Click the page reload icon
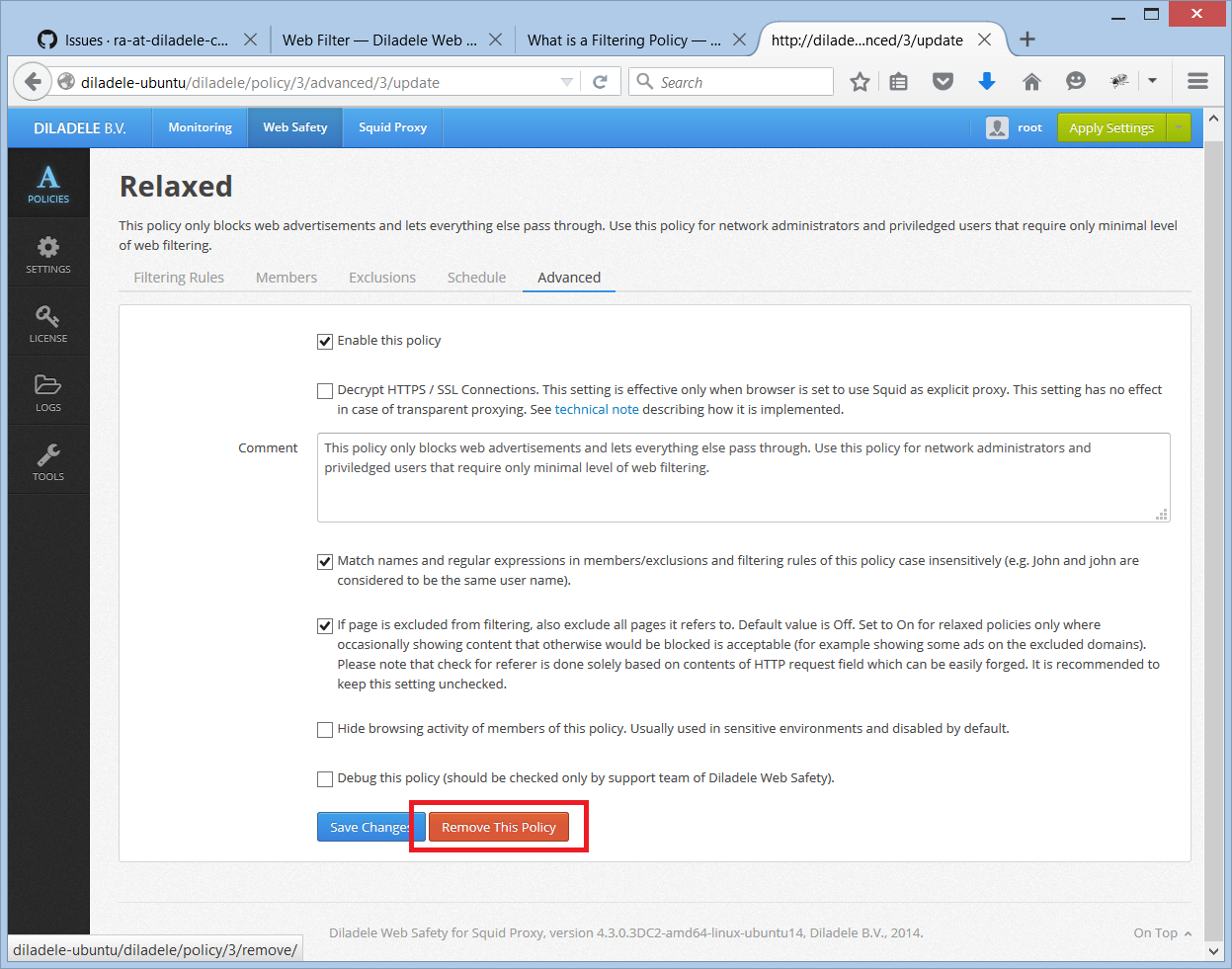The image size is (1232, 969). [600, 82]
